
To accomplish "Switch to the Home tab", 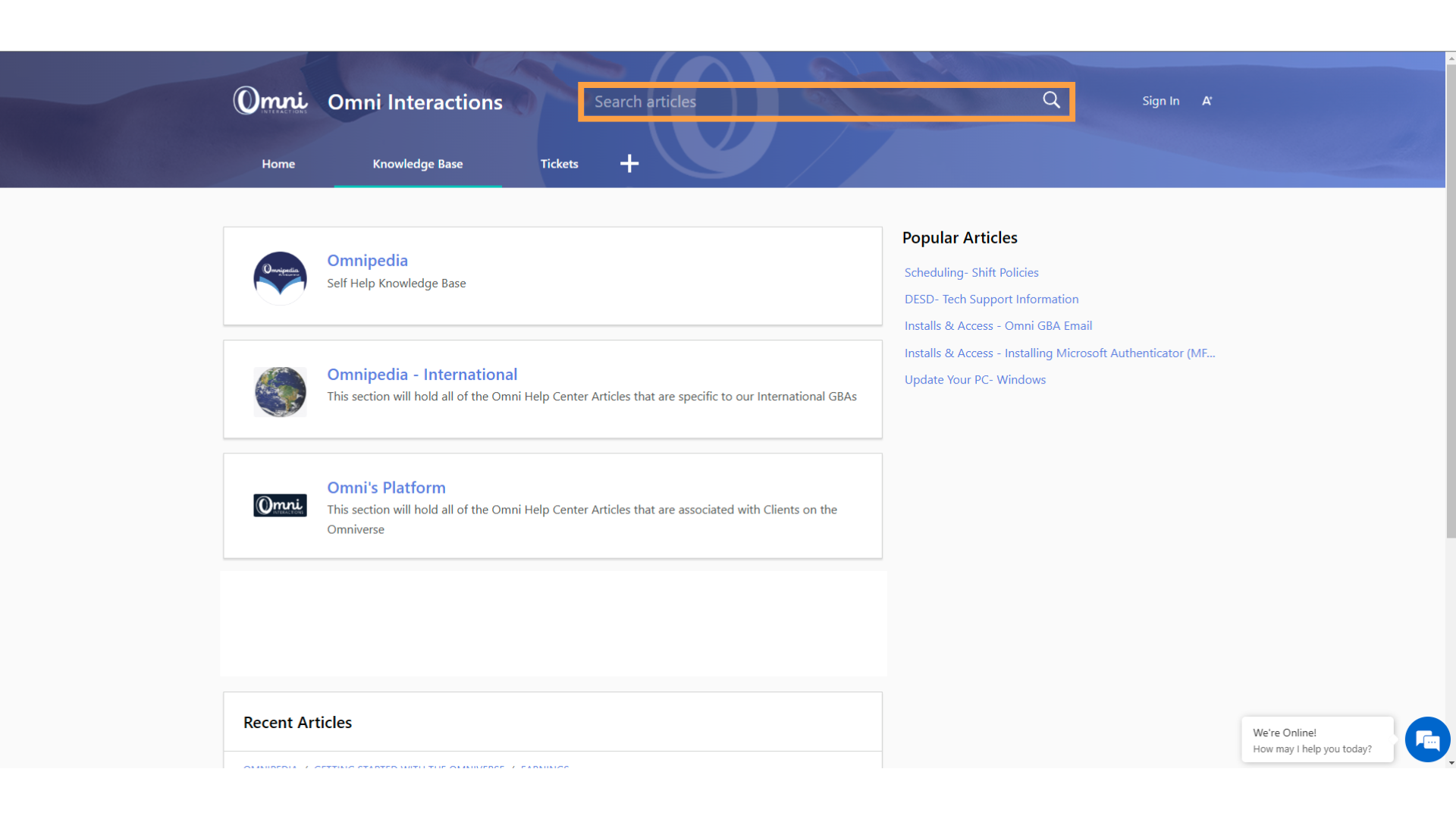I will (x=278, y=164).
